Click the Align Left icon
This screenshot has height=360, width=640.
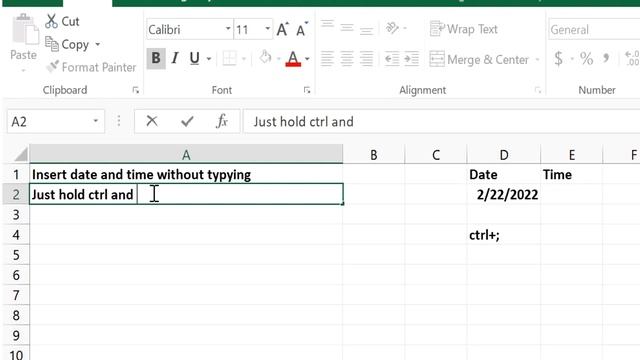(x=327, y=59)
